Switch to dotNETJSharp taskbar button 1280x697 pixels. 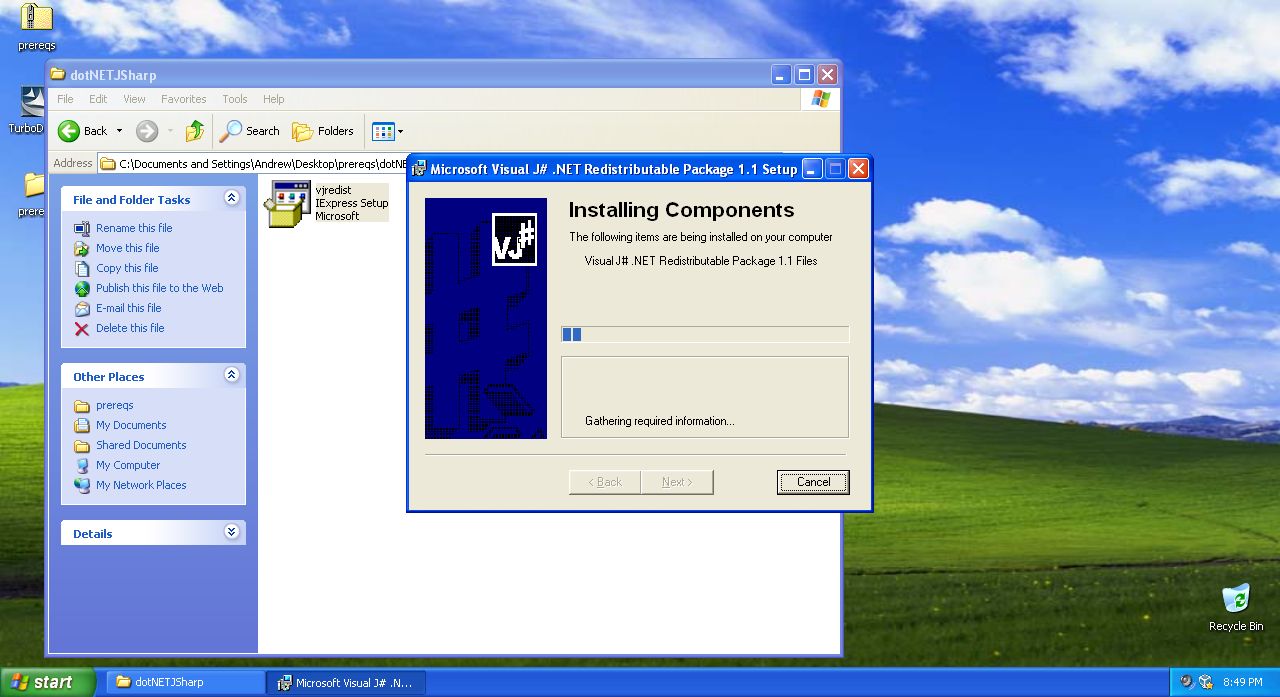point(185,682)
